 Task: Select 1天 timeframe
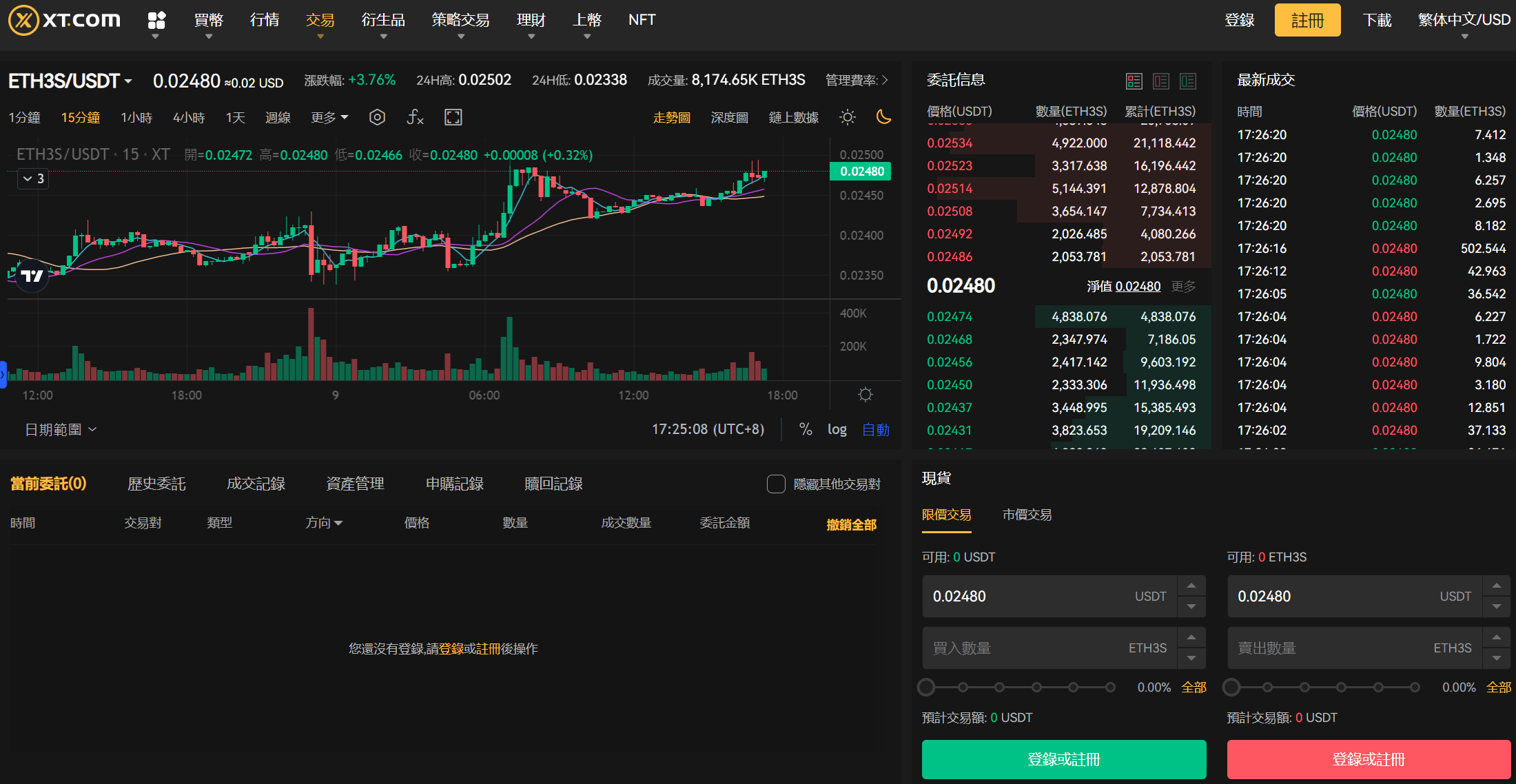tap(236, 117)
